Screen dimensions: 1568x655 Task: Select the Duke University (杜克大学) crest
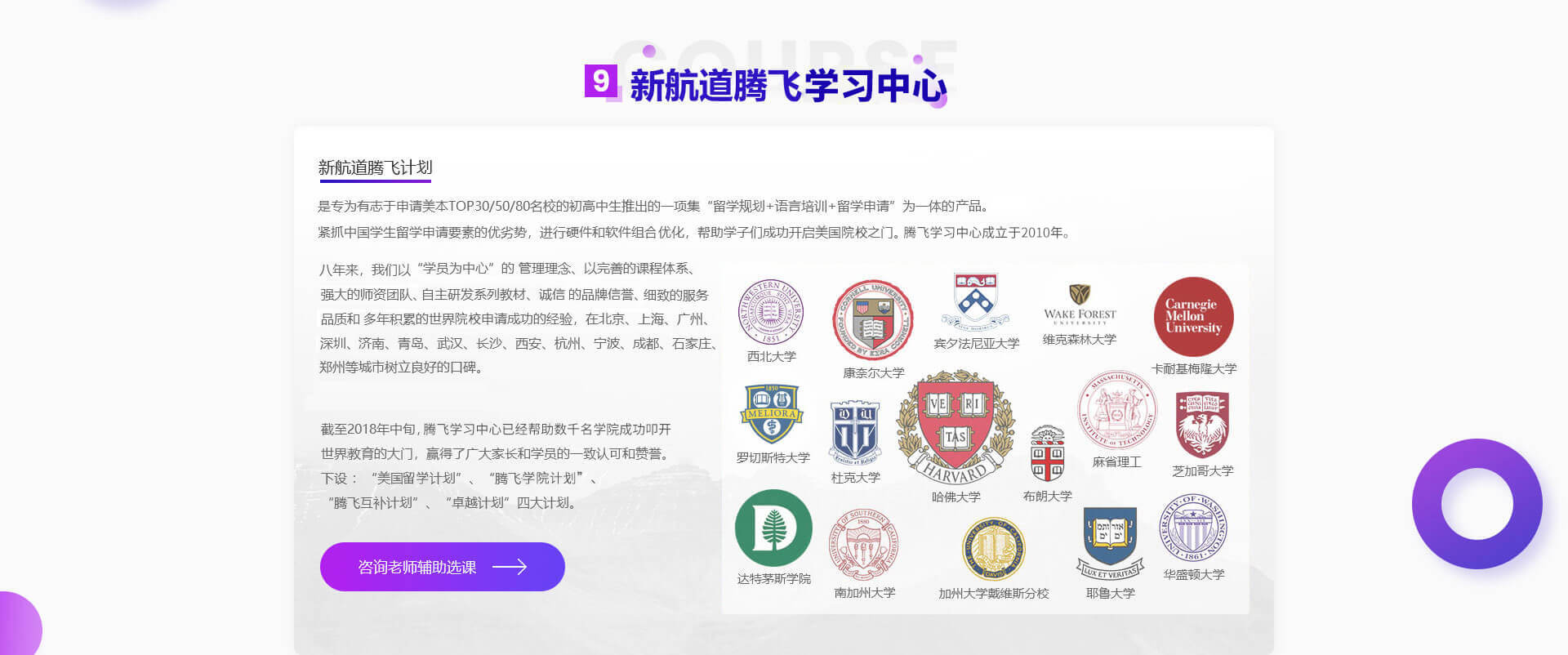(x=854, y=432)
